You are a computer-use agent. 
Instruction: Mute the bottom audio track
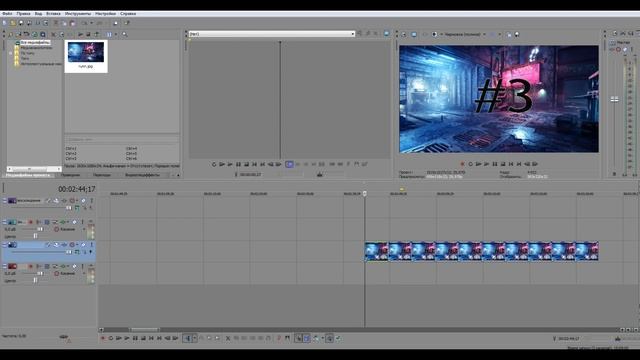coord(74,267)
